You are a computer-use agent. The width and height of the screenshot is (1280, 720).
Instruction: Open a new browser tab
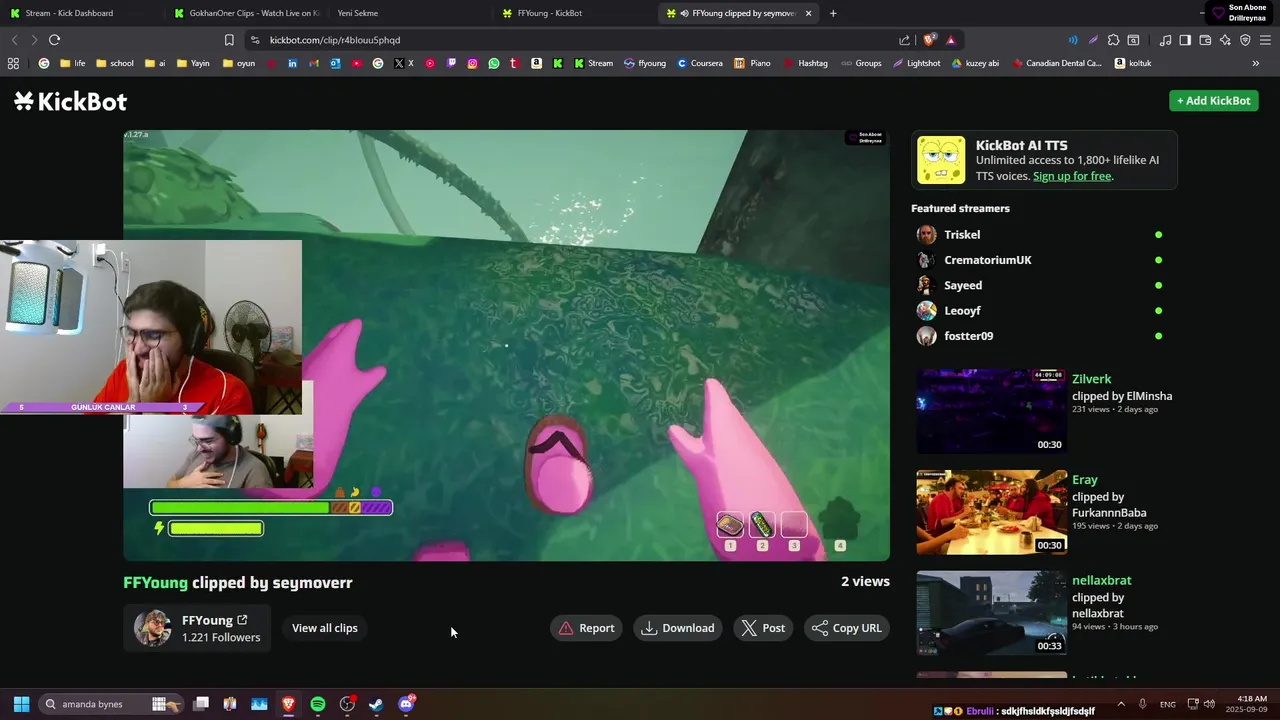pyautogui.click(x=833, y=13)
